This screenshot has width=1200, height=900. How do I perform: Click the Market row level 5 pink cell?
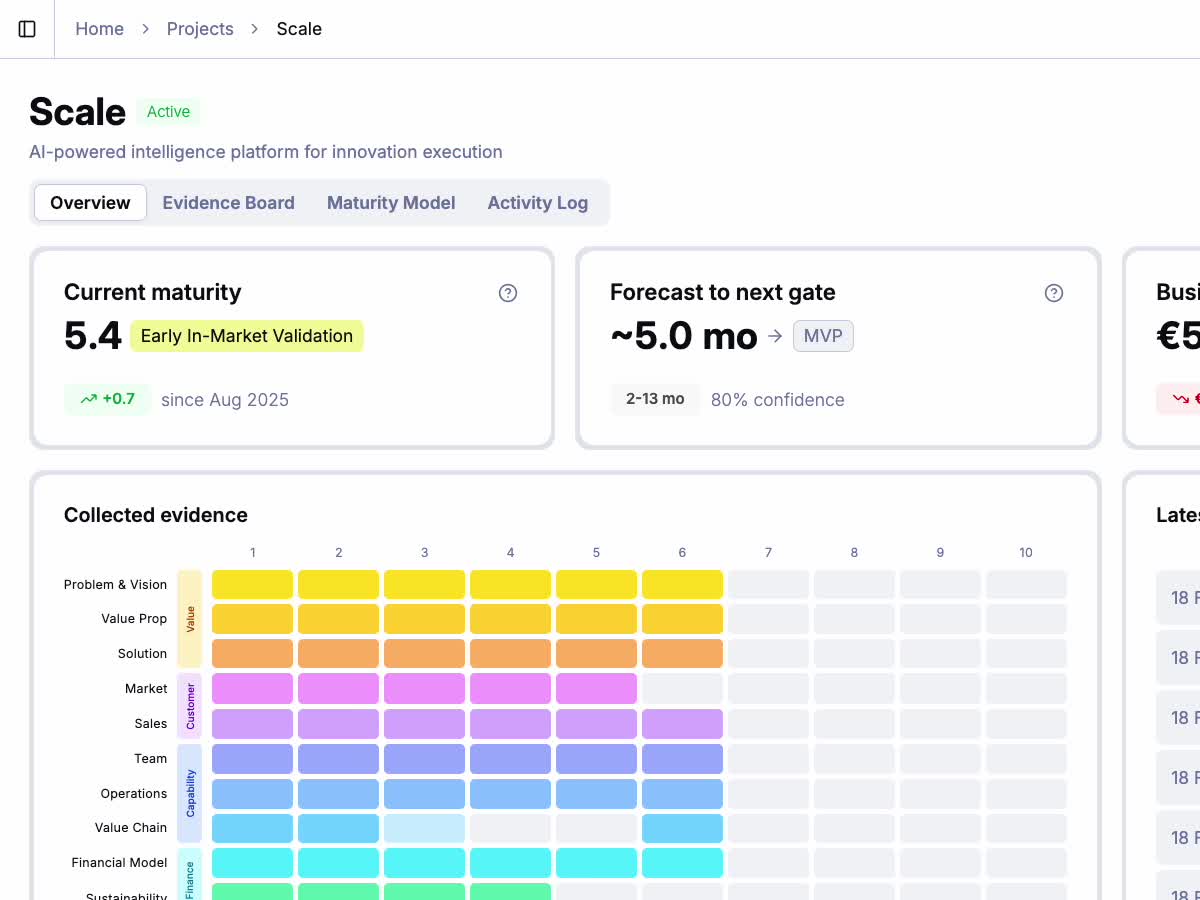coord(596,689)
